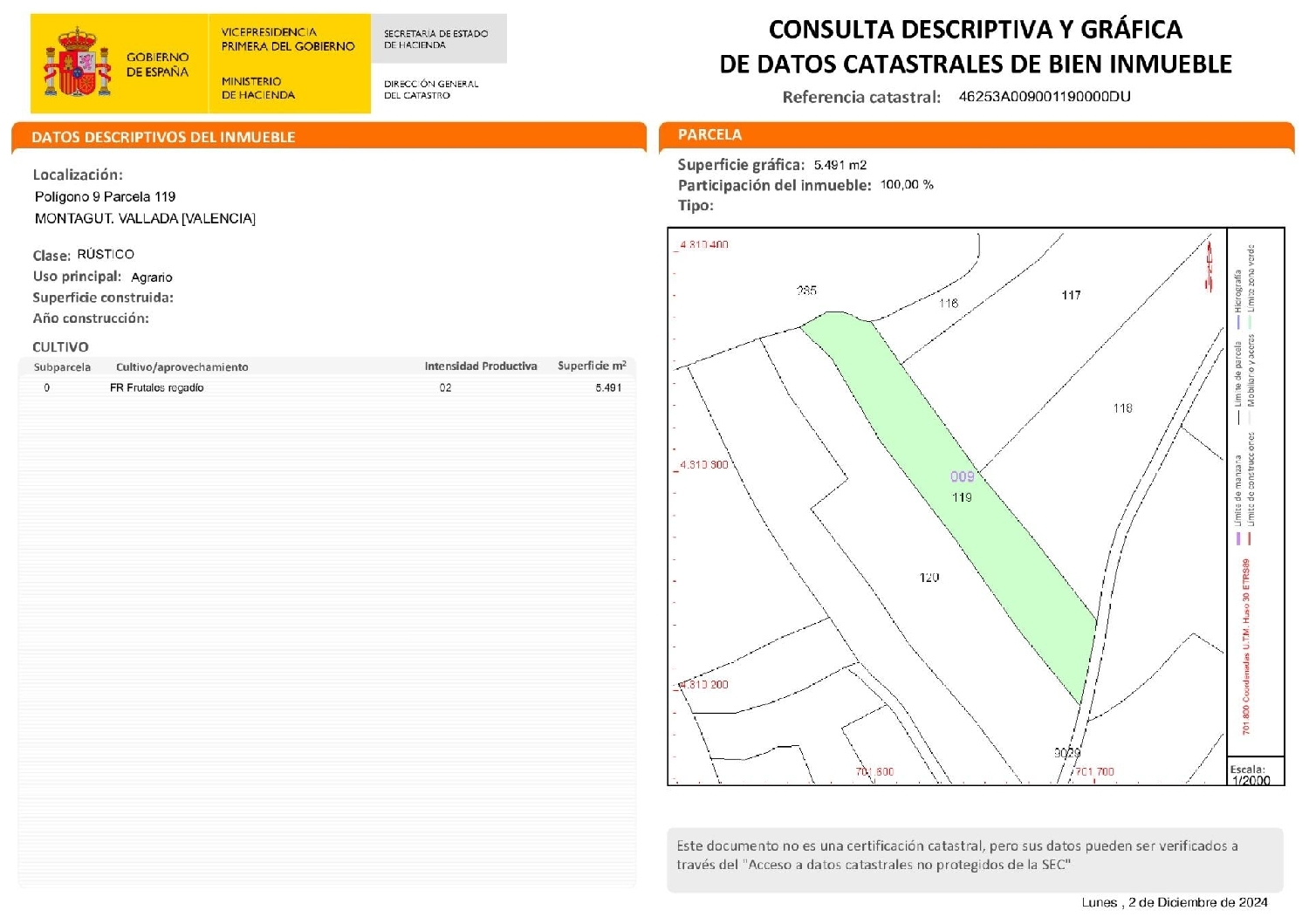This screenshot has width=1309, height=924.
Task: Click the 'Superficie construida:' label
Action: tap(103, 298)
